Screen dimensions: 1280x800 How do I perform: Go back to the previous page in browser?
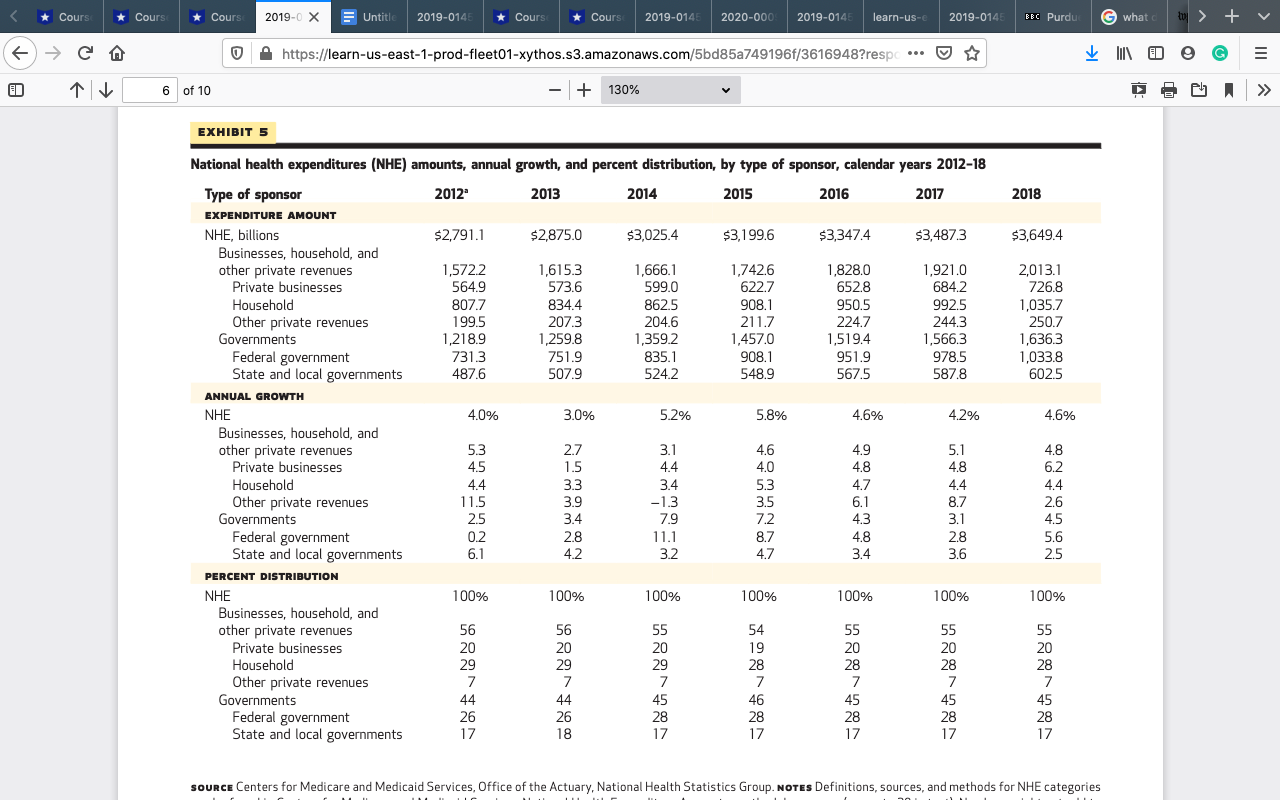[x=21, y=54]
